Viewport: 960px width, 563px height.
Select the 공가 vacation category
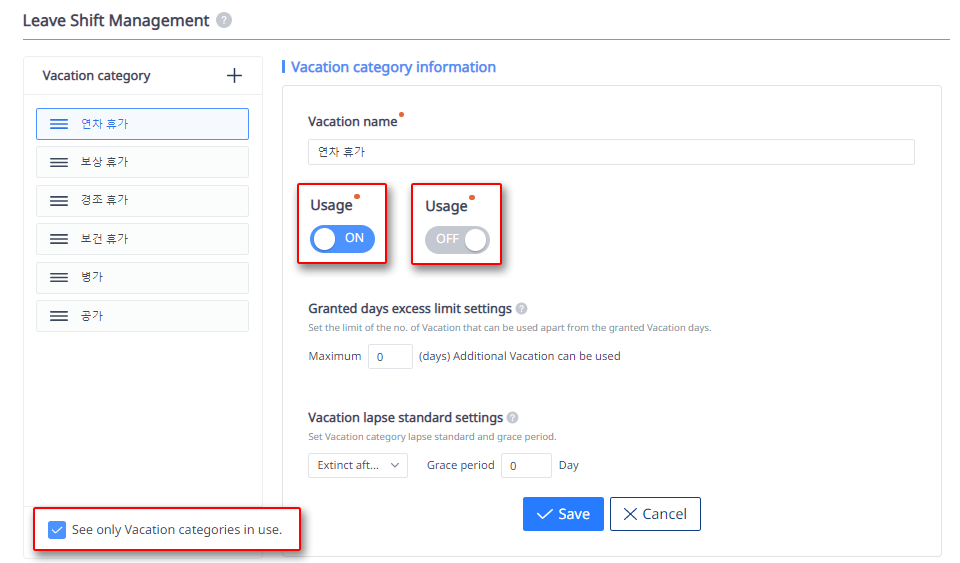pyautogui.click(x=142, y=316)
